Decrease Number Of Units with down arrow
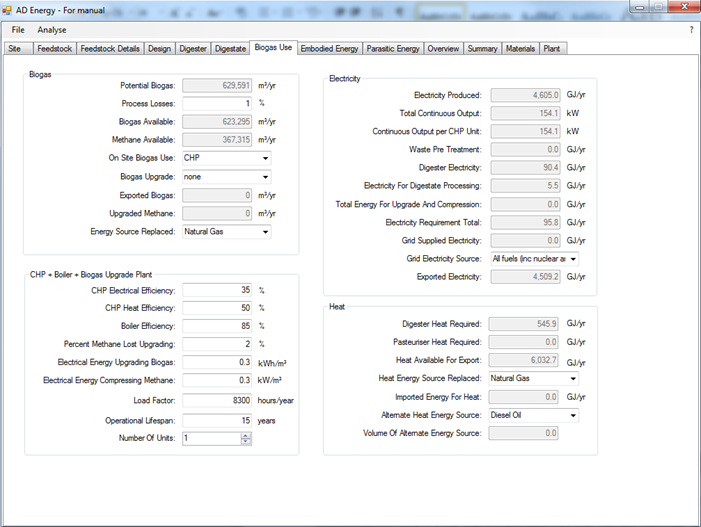 246,441
